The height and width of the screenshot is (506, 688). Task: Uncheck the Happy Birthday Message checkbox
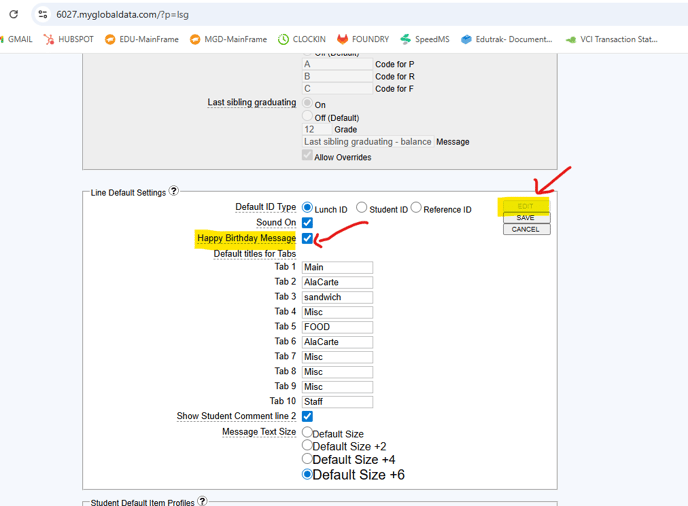tap(307, 238)
